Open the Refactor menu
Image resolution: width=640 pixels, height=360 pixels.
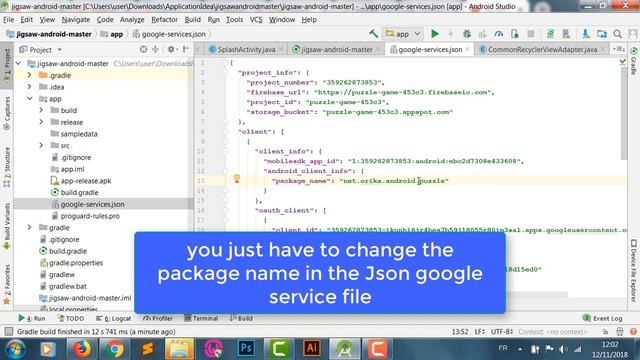tap(164, 20)
